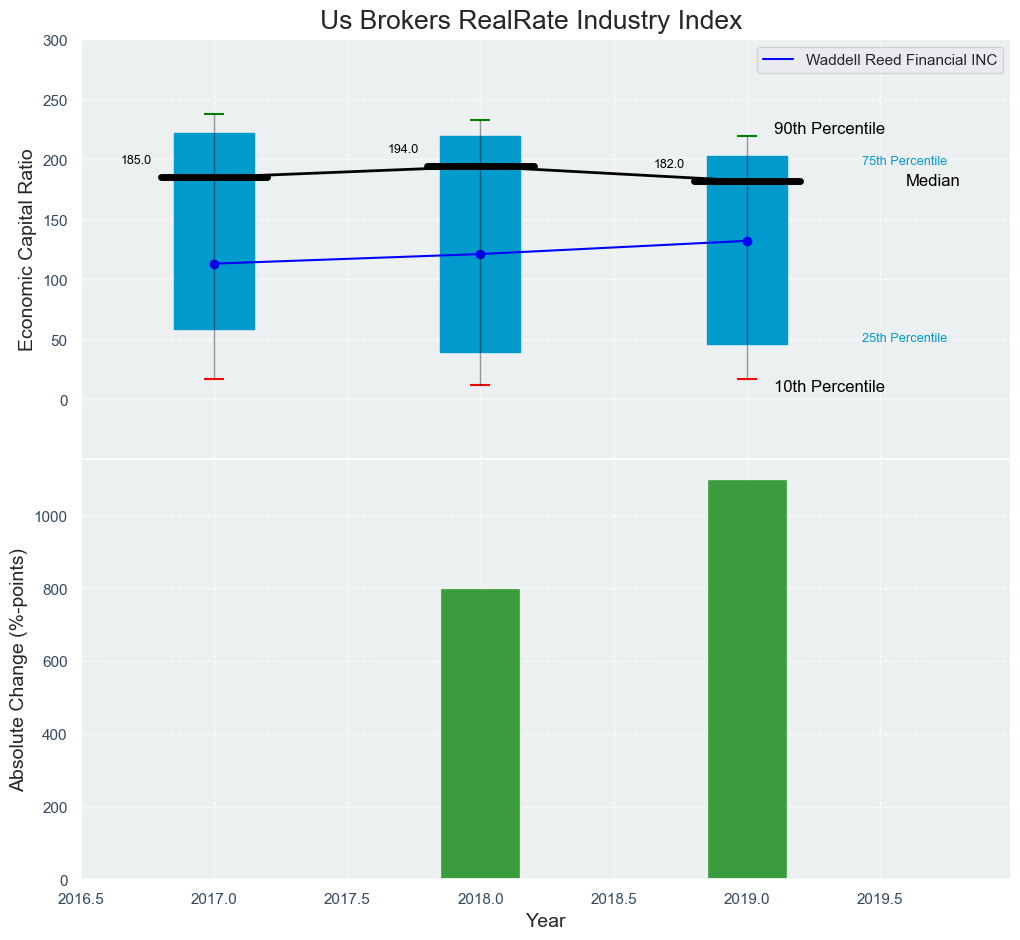
Task: Click the 194.0 median value label
Action: pos(403,149)
